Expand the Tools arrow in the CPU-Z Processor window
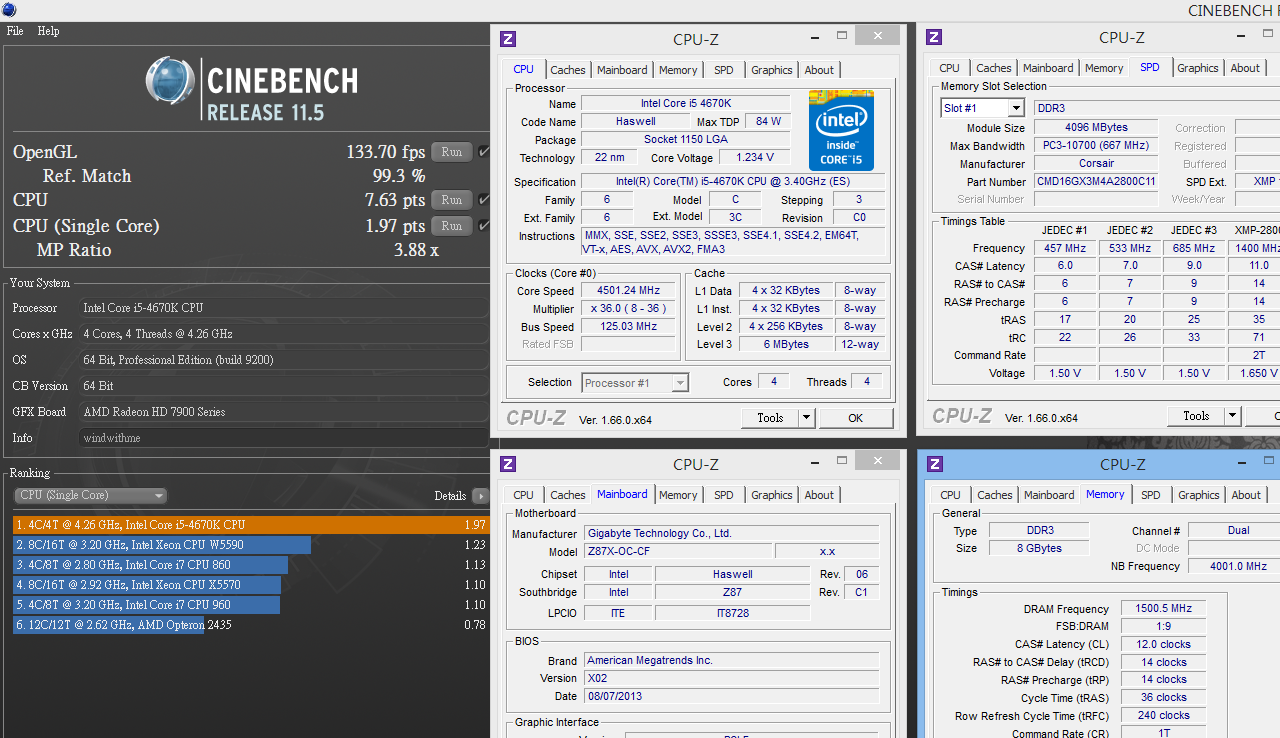The height and width of the screenshot is (738, 1280). point(806,418)
